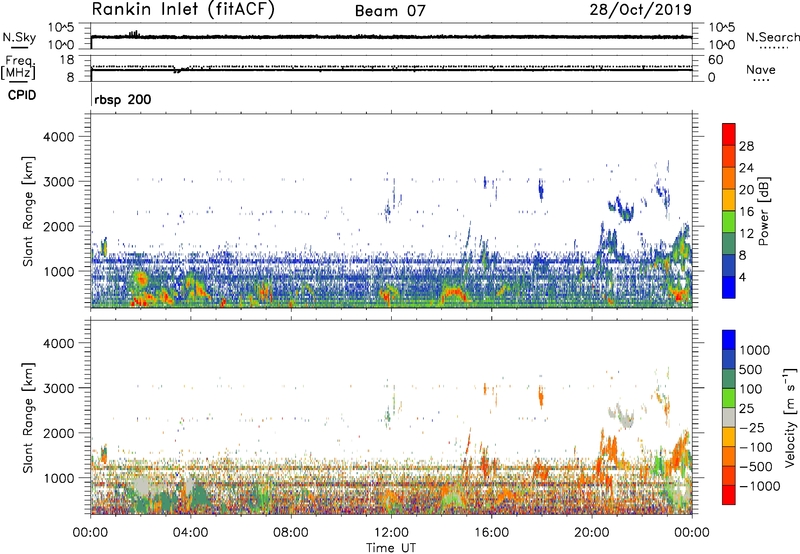Click the '3000' tick in the velocity panel
The image size is (800, 554).
pyautogui.click(x=58, y=388)
